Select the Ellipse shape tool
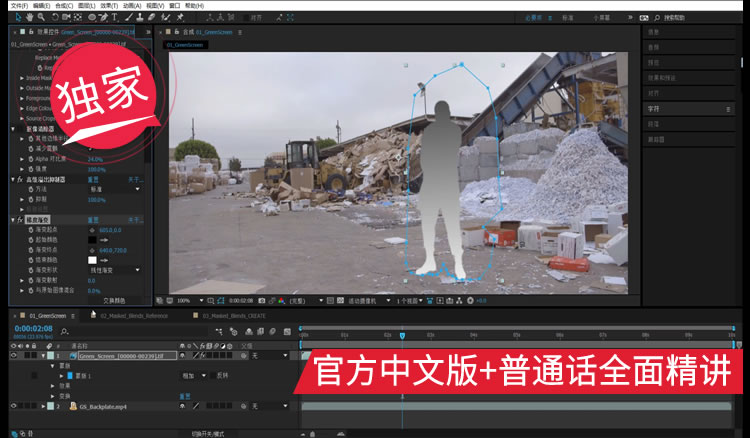The width and height of the screenshot is (750, 438). point(91,17)
